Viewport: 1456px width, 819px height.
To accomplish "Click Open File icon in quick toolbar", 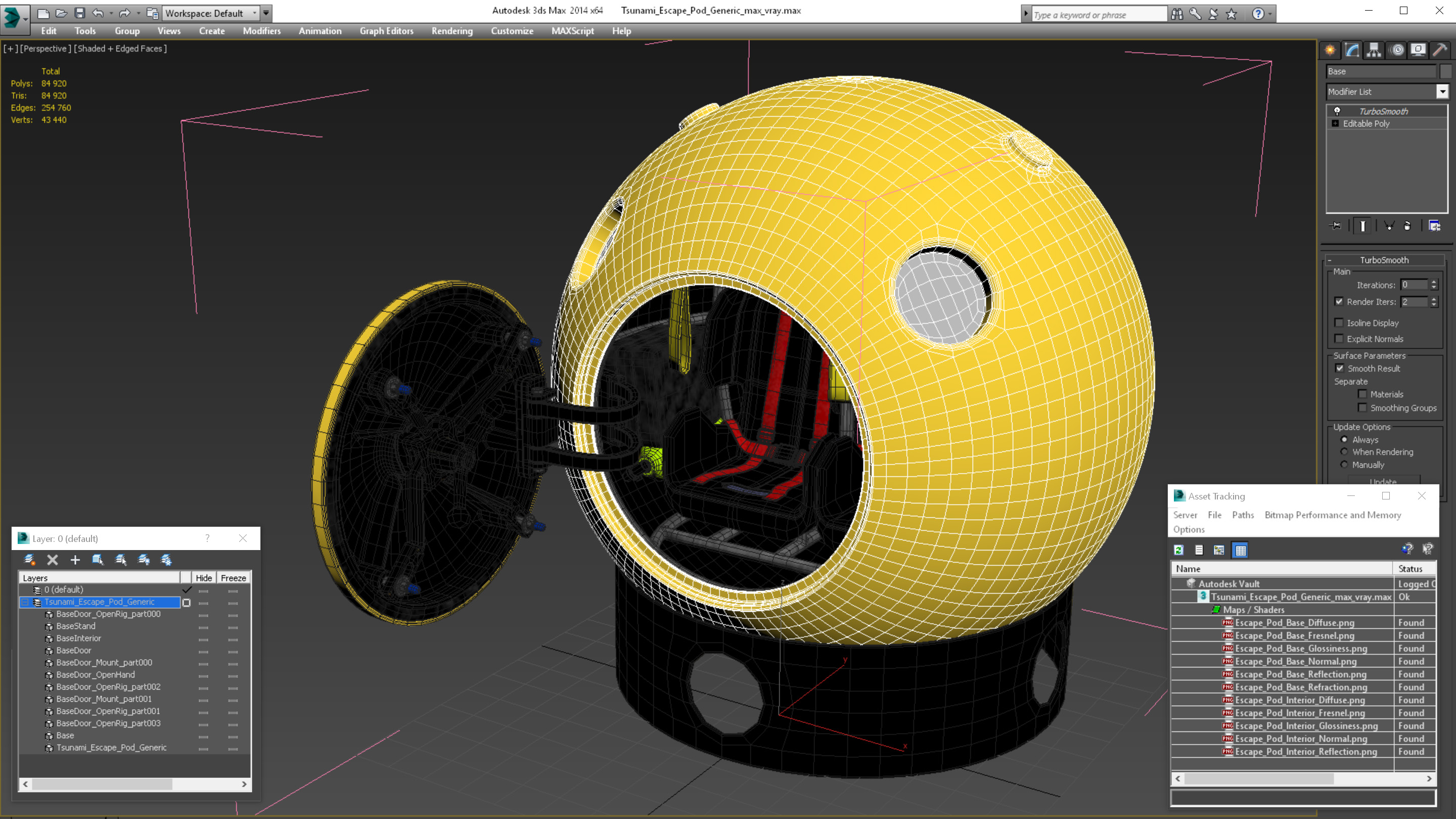I will pos(62,13).
